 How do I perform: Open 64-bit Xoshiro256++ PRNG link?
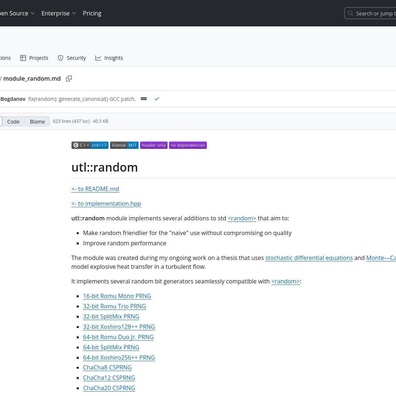[119, 358]
